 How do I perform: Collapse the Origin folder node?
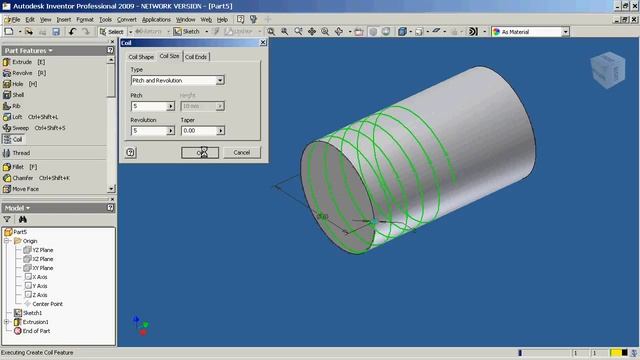pos(7,241)
